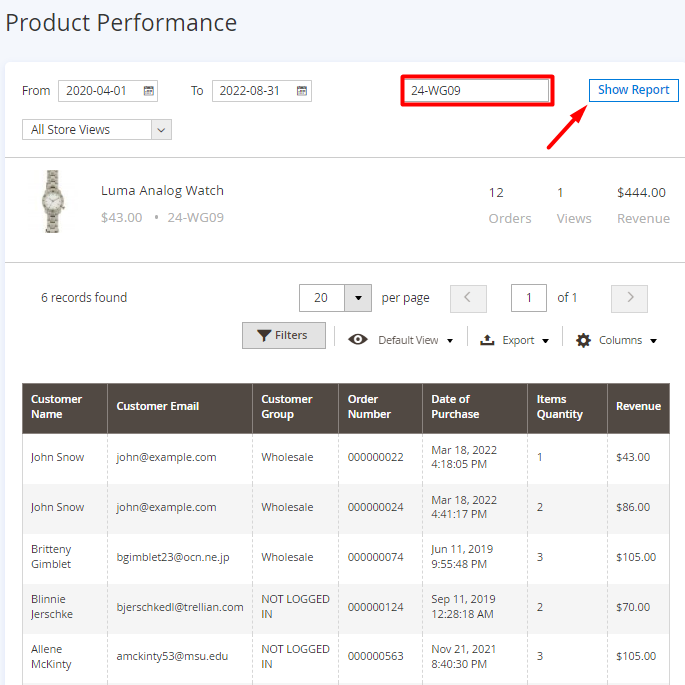Click the Show Report button
This screenshot has height=685, width=685.
point(633,90)
